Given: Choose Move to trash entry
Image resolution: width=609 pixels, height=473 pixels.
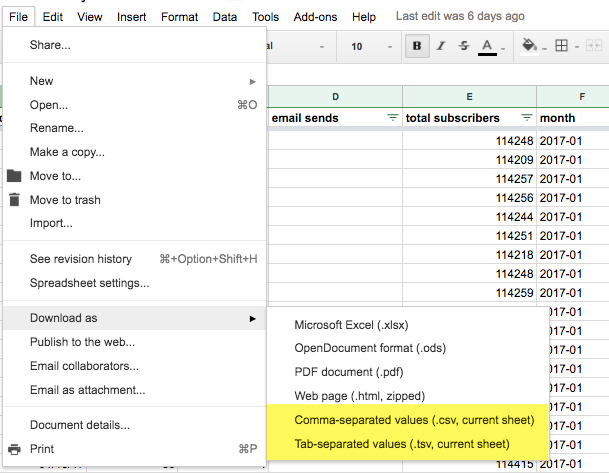Looking at the screenshot, I should tap(134, 200).
